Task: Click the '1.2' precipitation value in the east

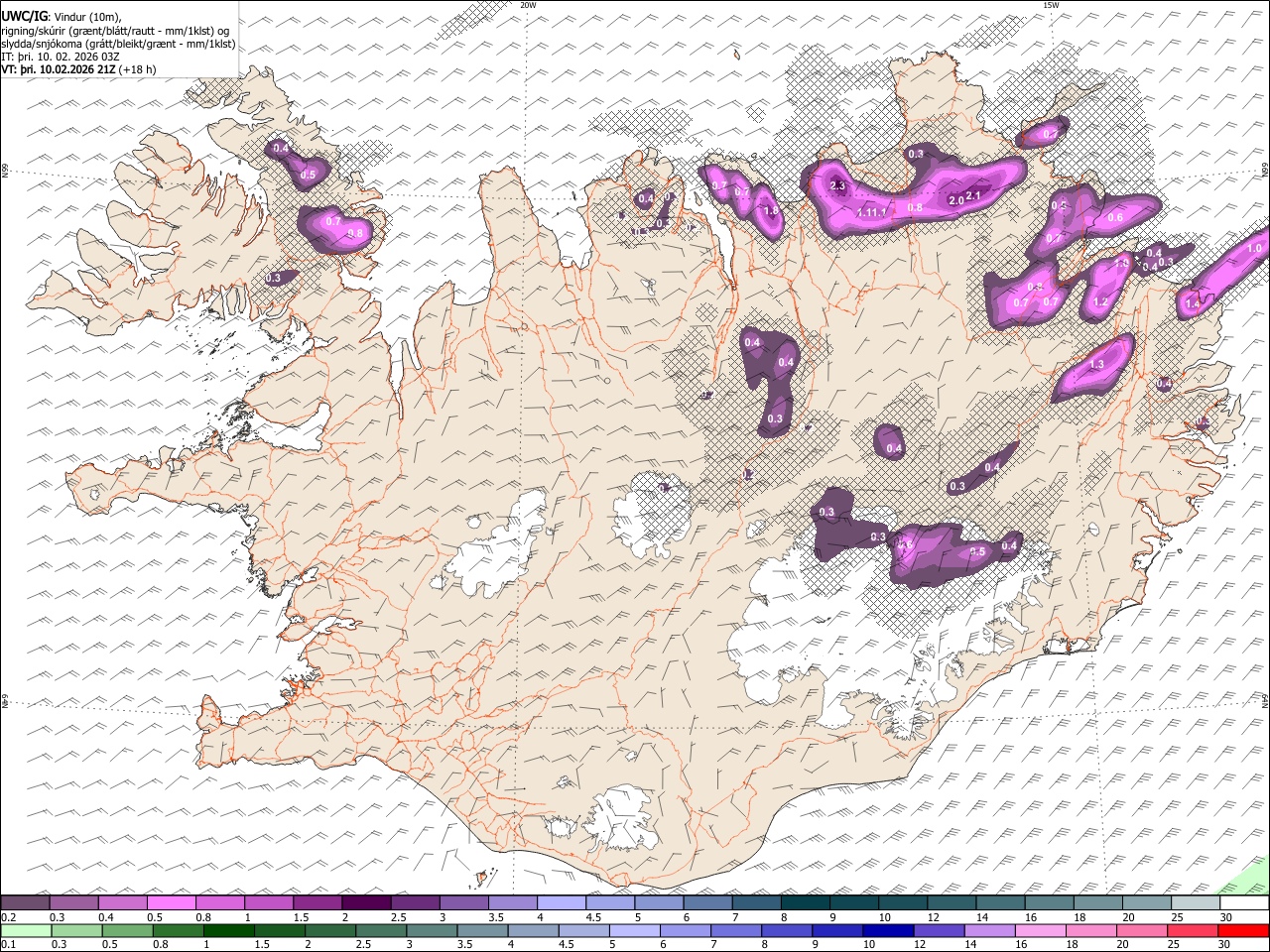Action: click(1100, 302)
